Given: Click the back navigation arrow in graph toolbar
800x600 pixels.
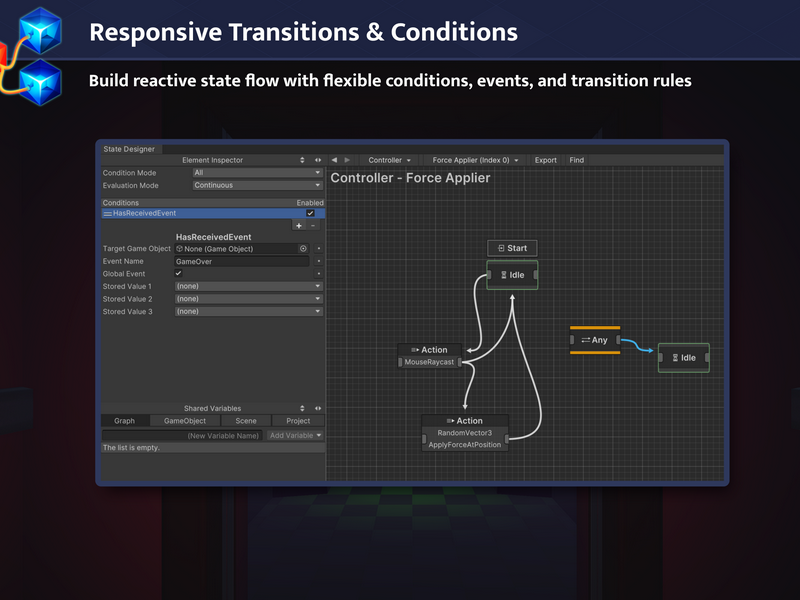Looking at the screenshot, I should [x=334, y=160].
